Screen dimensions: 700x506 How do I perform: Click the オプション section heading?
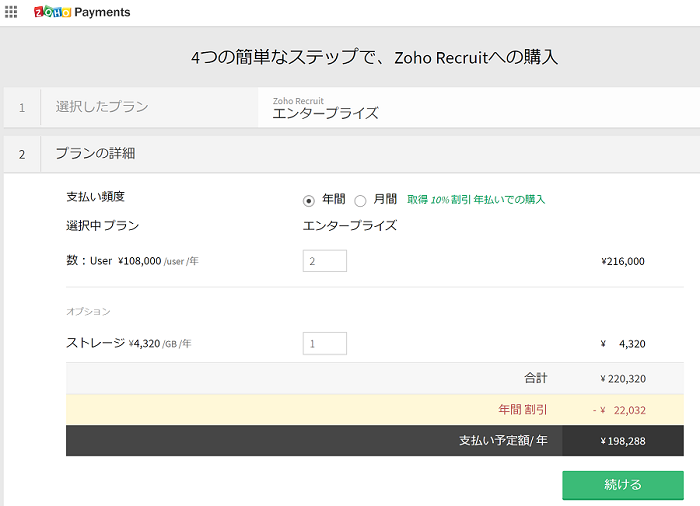pyautogui.click(x=88, y=311)
